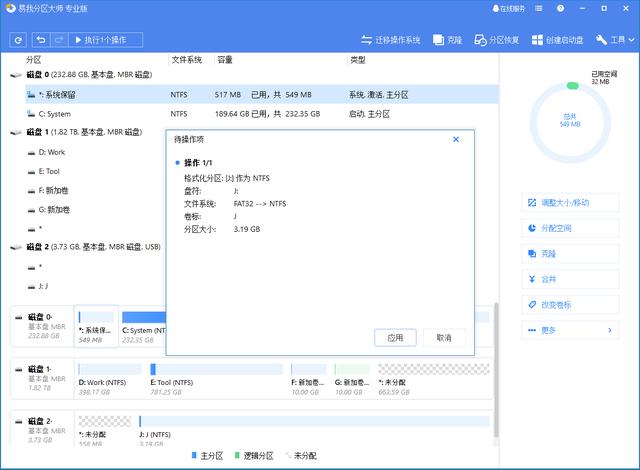Click the redo arrow icon
This screenshot has width=640, height=470.
click(59, 40)
